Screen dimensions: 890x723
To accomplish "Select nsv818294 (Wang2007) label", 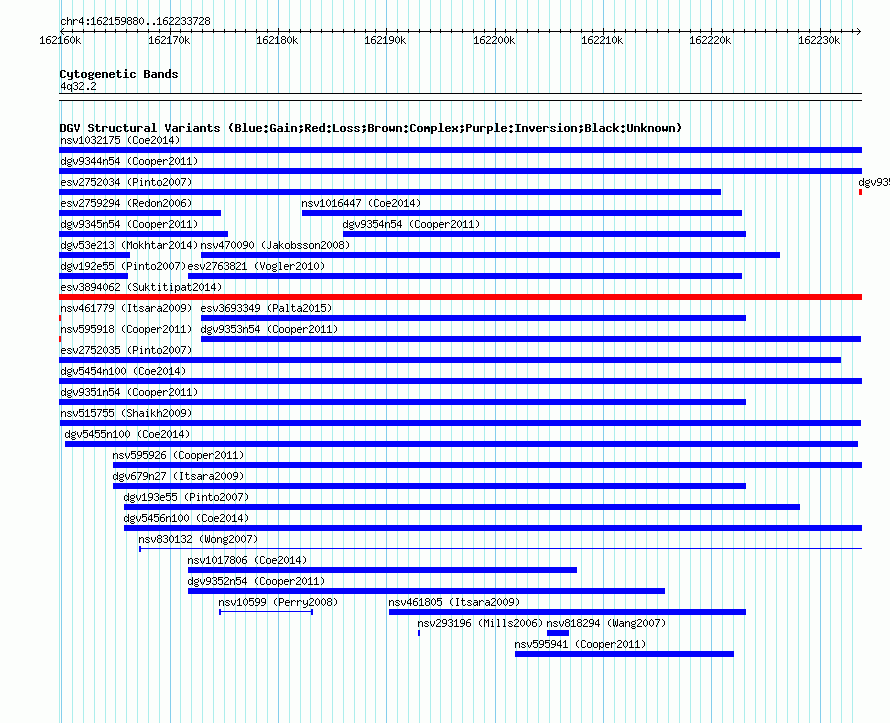I will point(606,623).
